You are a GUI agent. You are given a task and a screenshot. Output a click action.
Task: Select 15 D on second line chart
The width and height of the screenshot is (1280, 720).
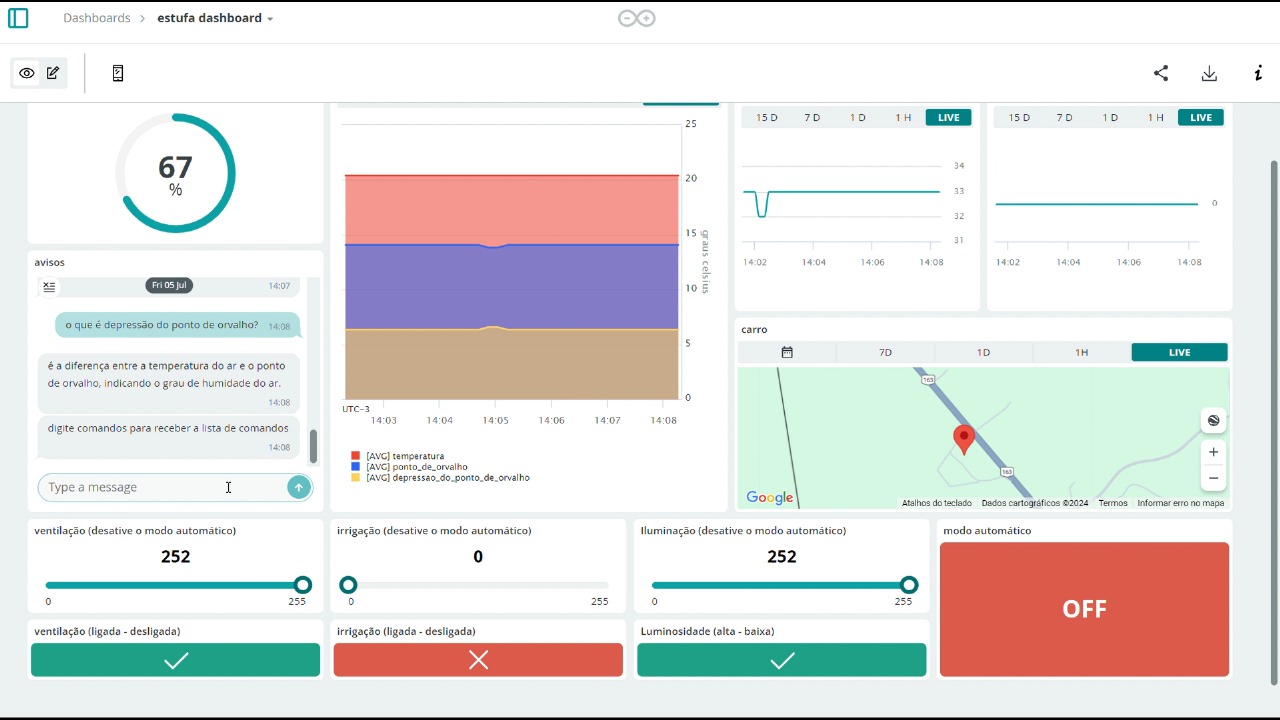[x=1019, y=118]
